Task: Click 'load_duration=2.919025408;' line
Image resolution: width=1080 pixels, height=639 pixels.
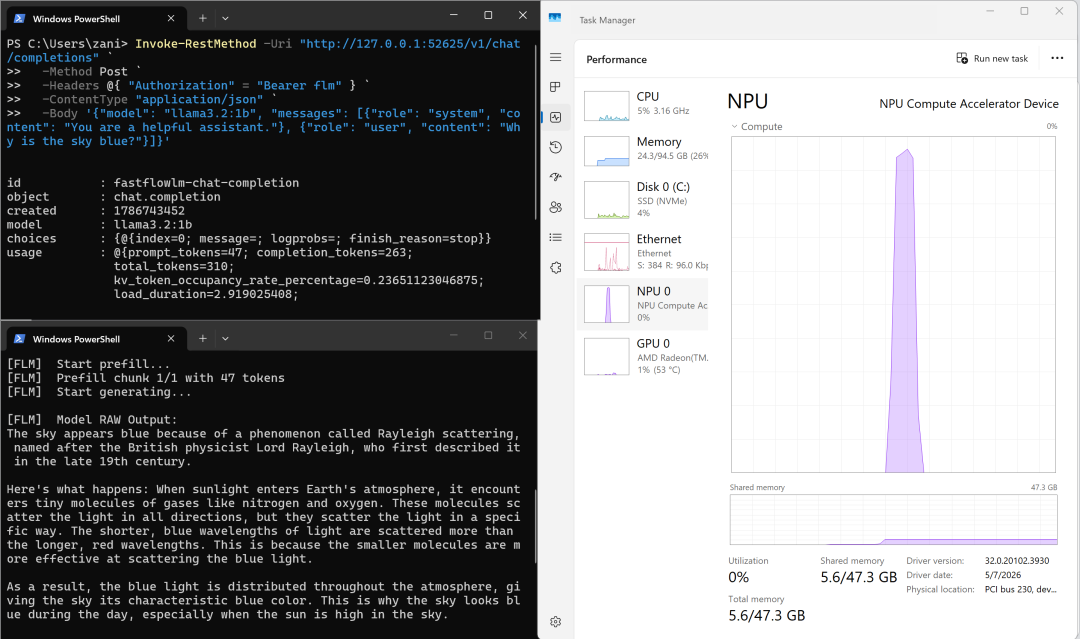Action: click(x=206, y=294)
